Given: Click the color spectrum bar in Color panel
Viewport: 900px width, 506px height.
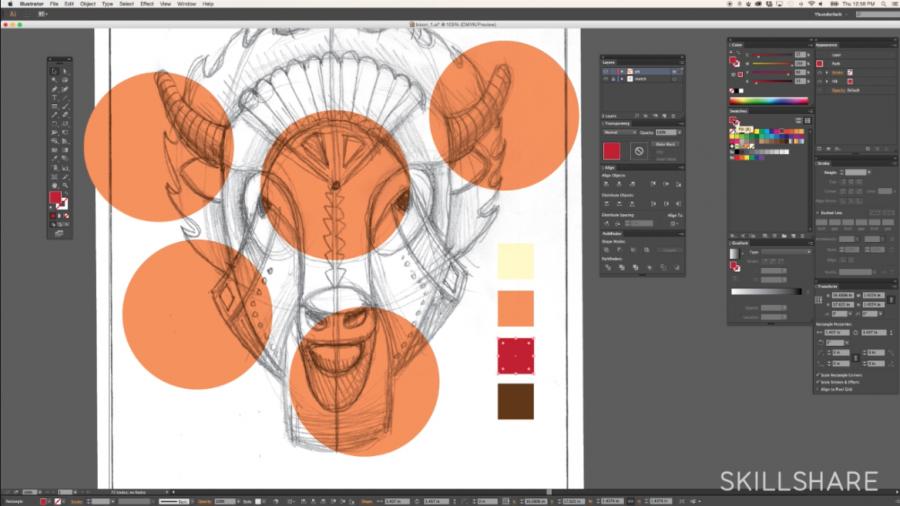Looking at the screenshot, I should click(768, 101).
